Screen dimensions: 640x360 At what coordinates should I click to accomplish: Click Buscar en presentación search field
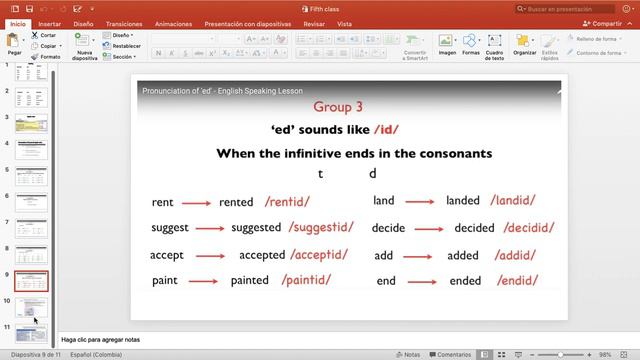[x=566, y=9]
